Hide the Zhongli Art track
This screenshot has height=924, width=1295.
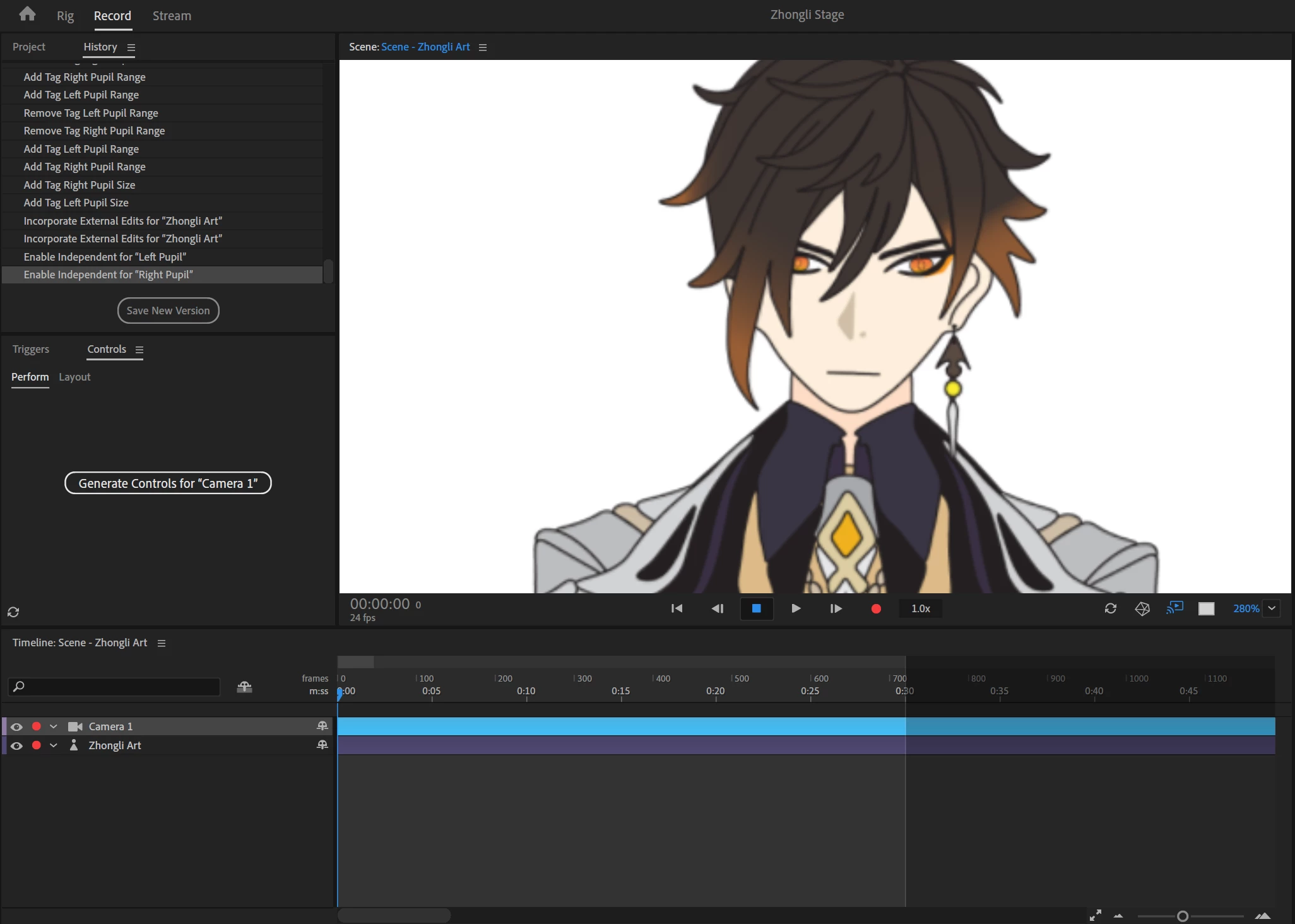[17, 745]
